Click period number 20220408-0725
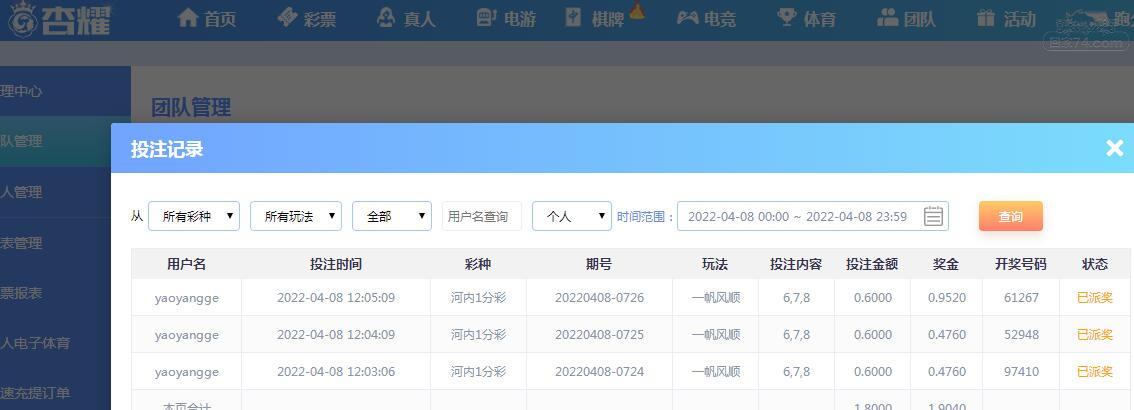1134x410 pixels. click(600, 335)
